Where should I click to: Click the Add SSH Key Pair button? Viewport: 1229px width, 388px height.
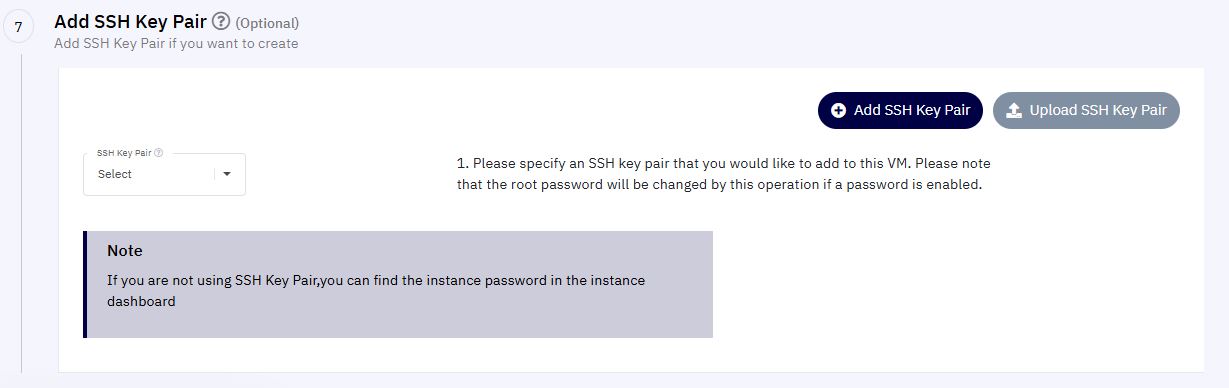[x=900, y=110]
